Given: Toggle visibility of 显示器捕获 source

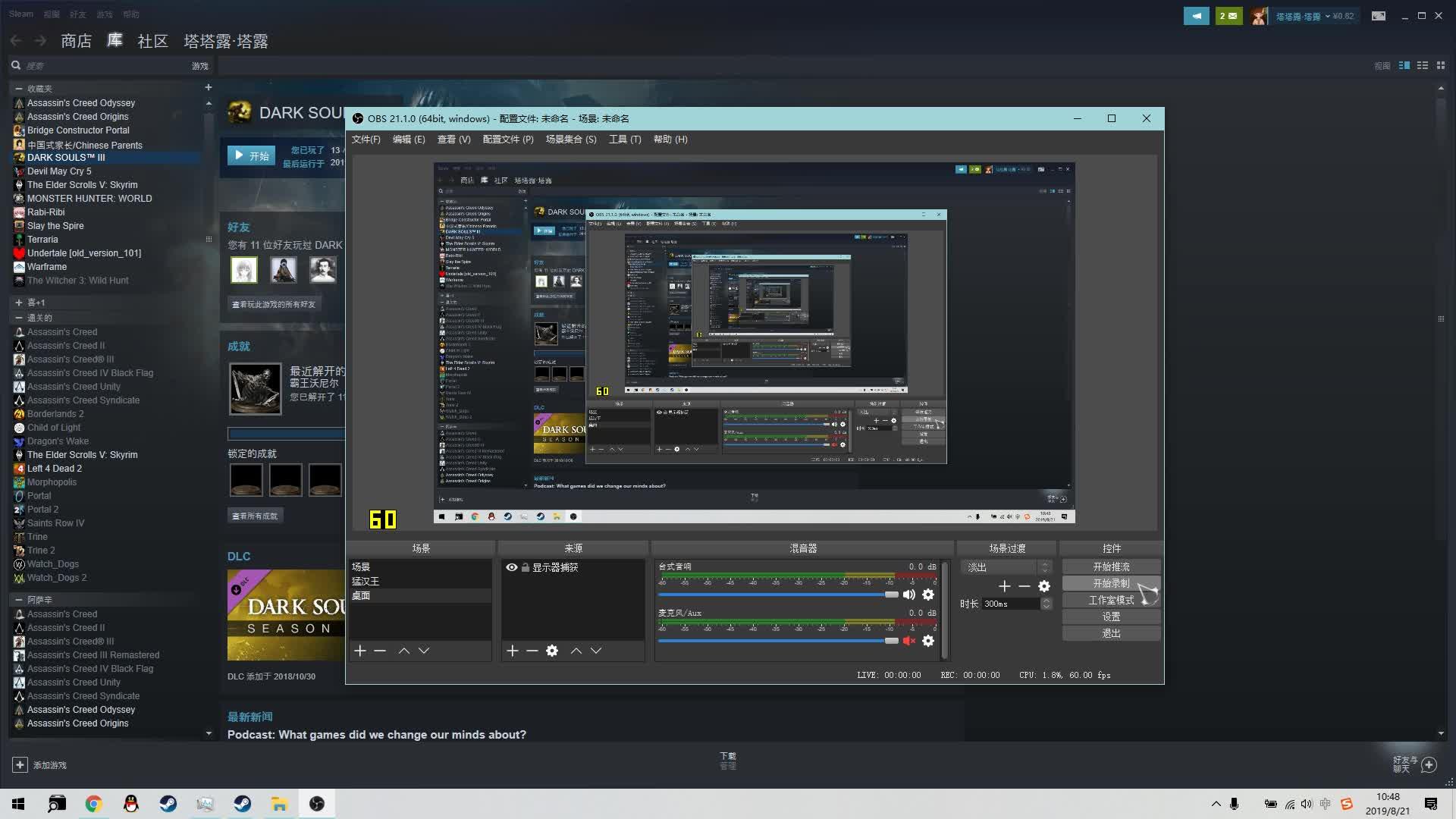Looking at the screenshot, I should point(512,567).
